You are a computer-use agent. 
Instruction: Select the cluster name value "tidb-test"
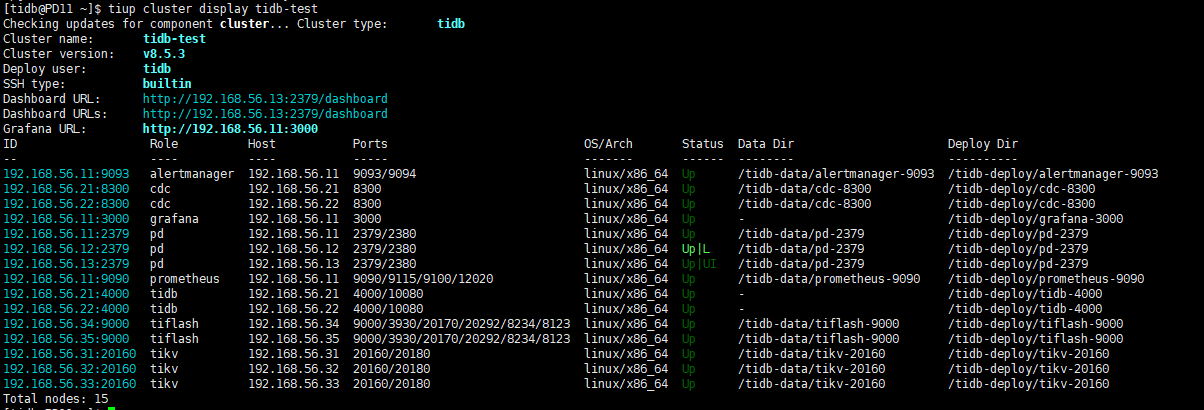174,39
